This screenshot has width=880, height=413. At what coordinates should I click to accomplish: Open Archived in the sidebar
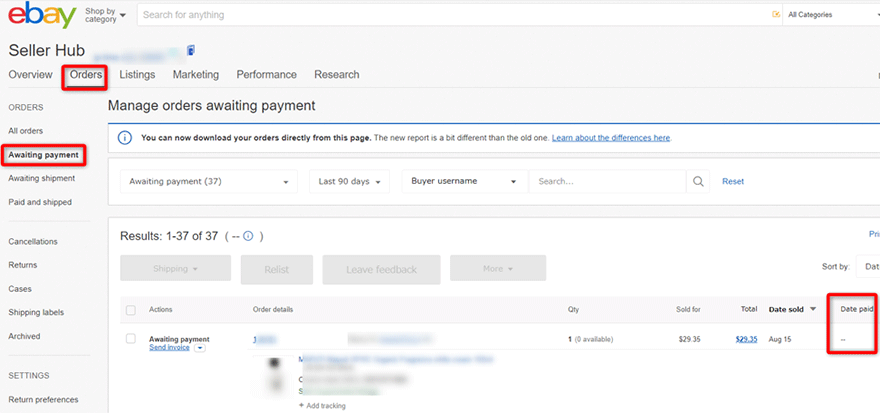pos(24,336)
